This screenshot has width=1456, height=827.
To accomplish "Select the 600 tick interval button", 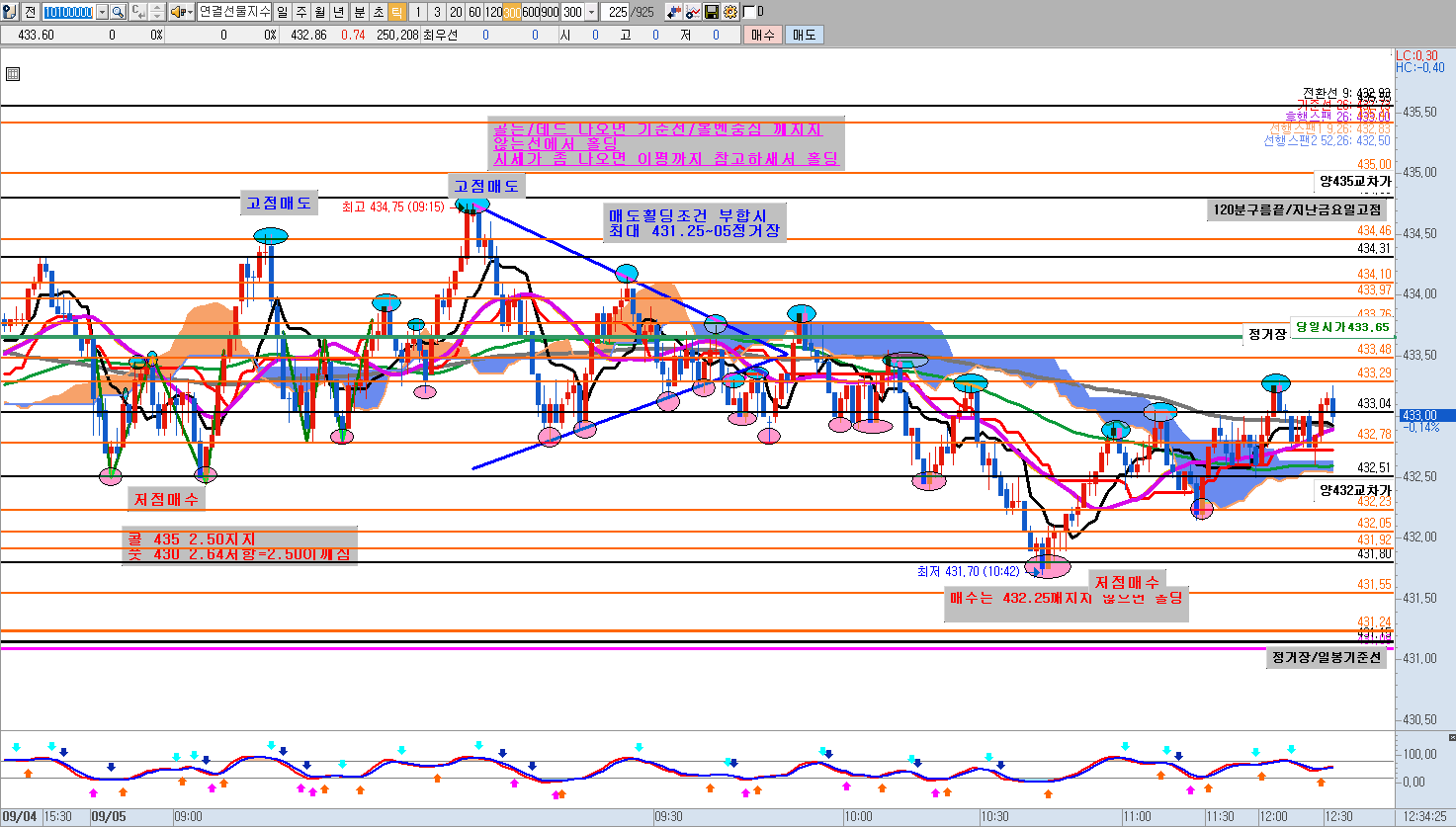I will pyautogui.click(x=532, y=12).
